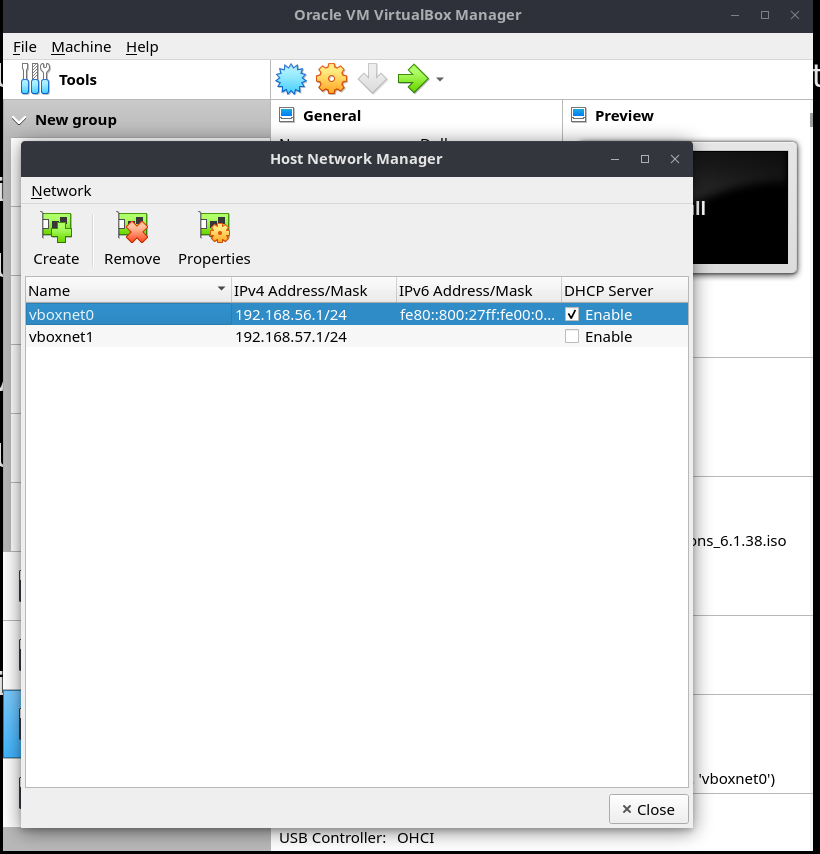Click the Name column sort arrow
Viewport: 820px width, 854px height.
click(x=221, y=288)
